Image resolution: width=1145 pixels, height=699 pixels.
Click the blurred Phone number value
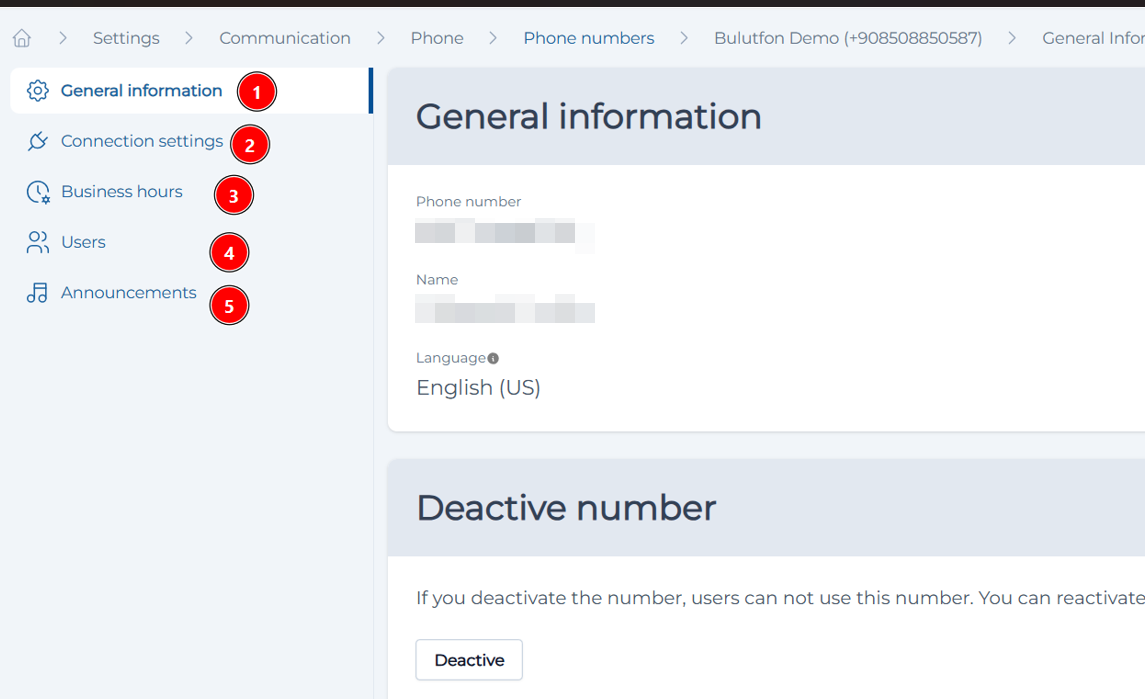[497, 234]
